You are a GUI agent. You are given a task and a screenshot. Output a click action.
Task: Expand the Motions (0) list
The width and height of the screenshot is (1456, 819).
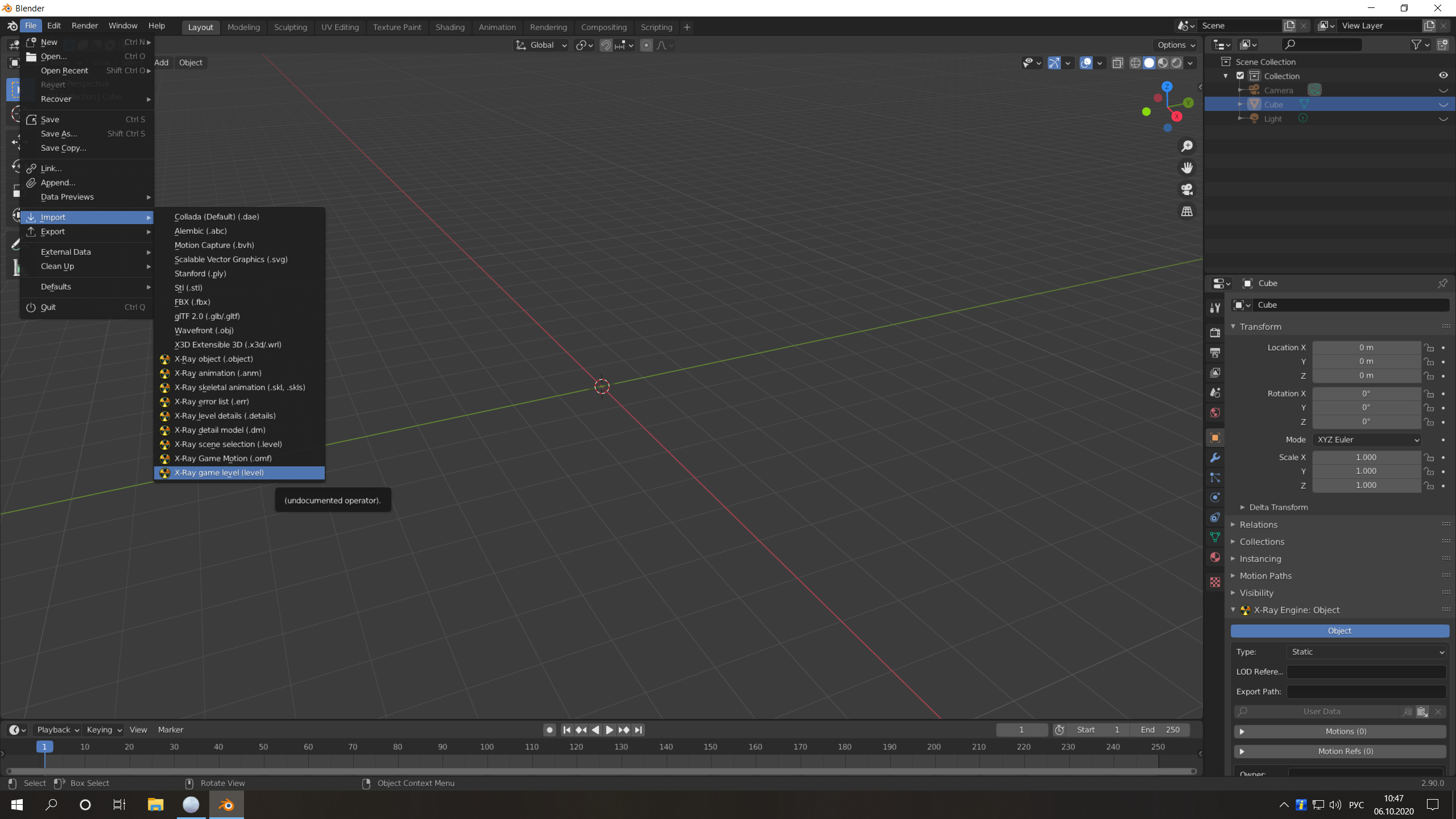click(1339, 731)
